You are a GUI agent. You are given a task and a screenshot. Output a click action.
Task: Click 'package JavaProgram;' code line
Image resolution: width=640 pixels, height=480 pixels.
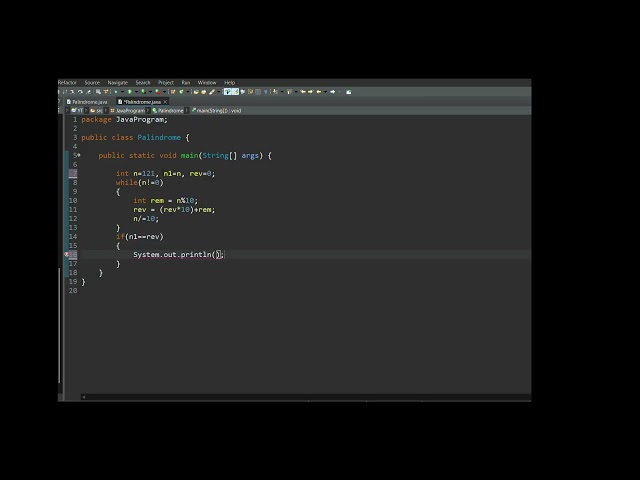124,120
